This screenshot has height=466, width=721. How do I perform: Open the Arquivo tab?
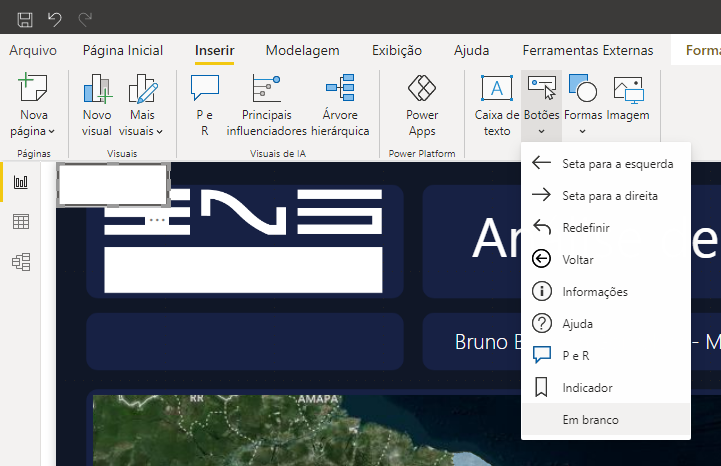pyautogui.click(x=33, y=50)
